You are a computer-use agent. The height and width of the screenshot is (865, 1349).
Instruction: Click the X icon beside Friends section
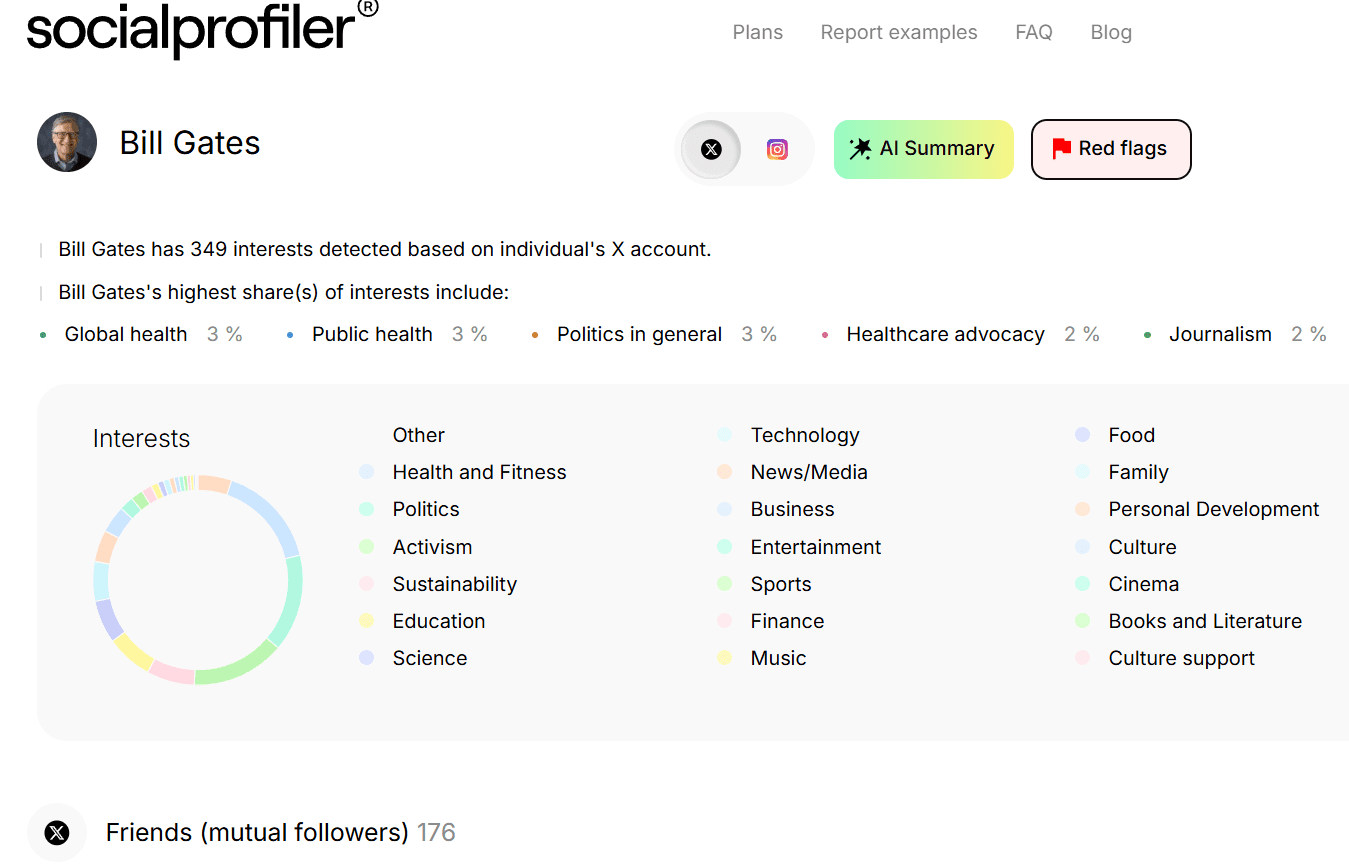coord(57,832)
